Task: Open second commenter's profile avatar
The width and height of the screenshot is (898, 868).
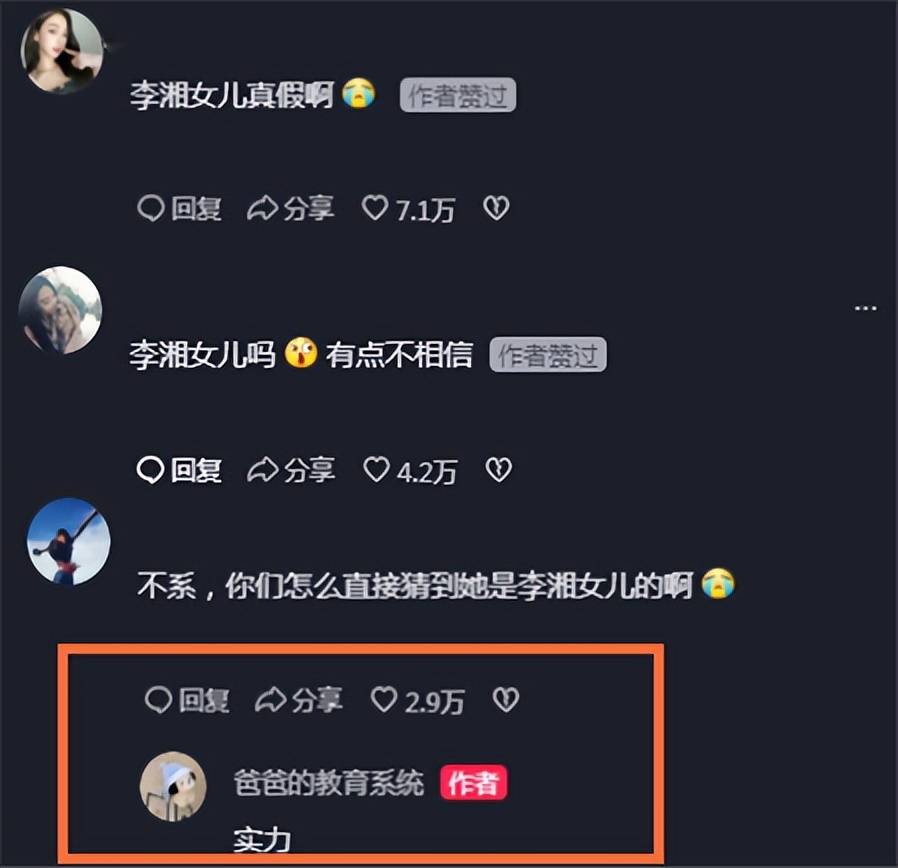Action: pyautogui.click(x=60, y=310)
